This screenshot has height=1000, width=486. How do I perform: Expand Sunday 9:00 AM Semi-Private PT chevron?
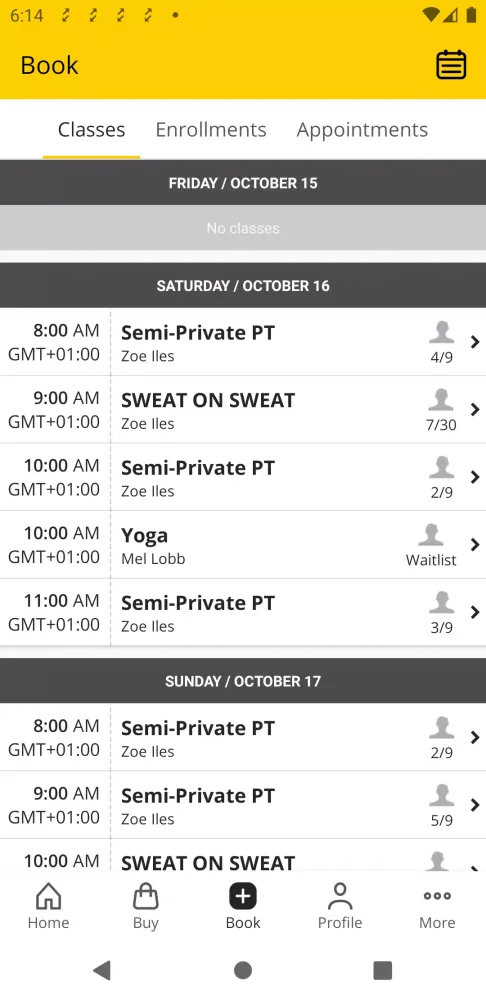tap(475, 805)
